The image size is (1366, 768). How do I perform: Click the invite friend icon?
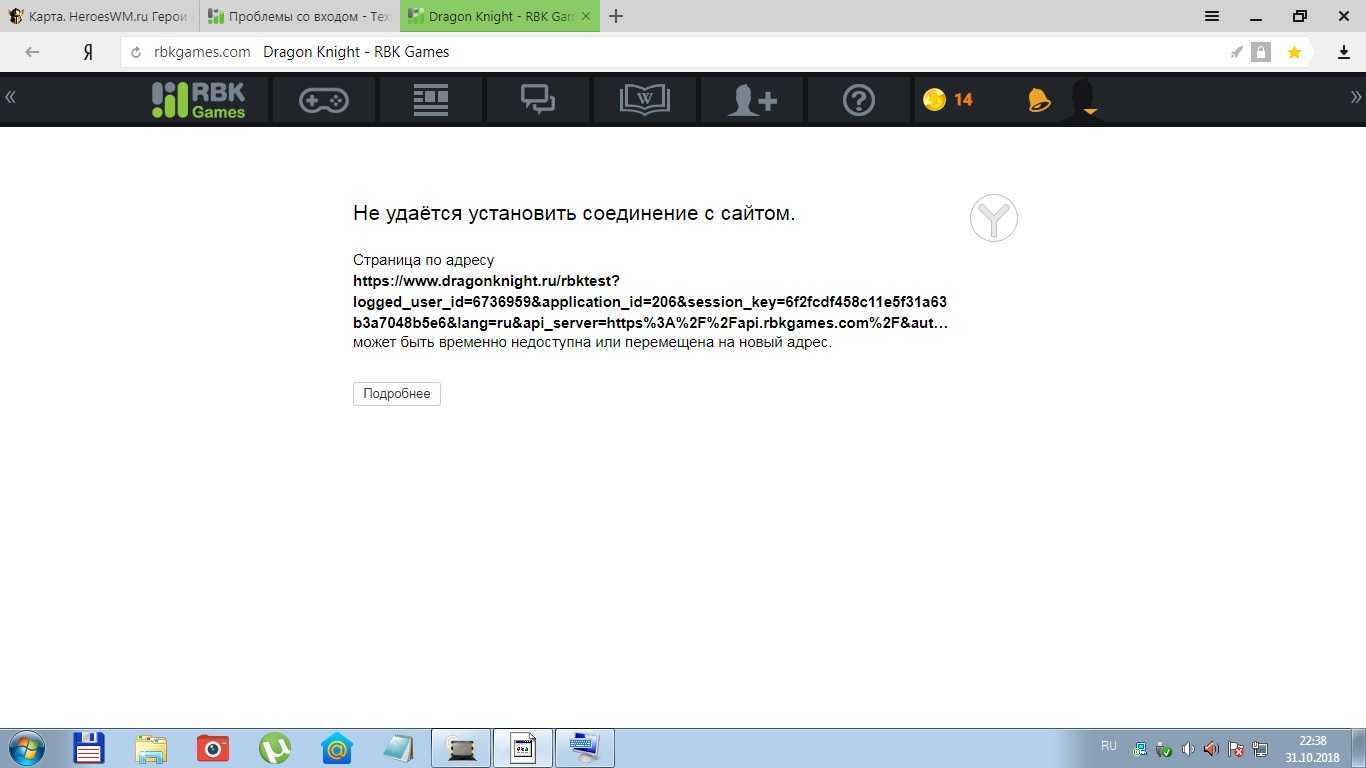(752, 99)
